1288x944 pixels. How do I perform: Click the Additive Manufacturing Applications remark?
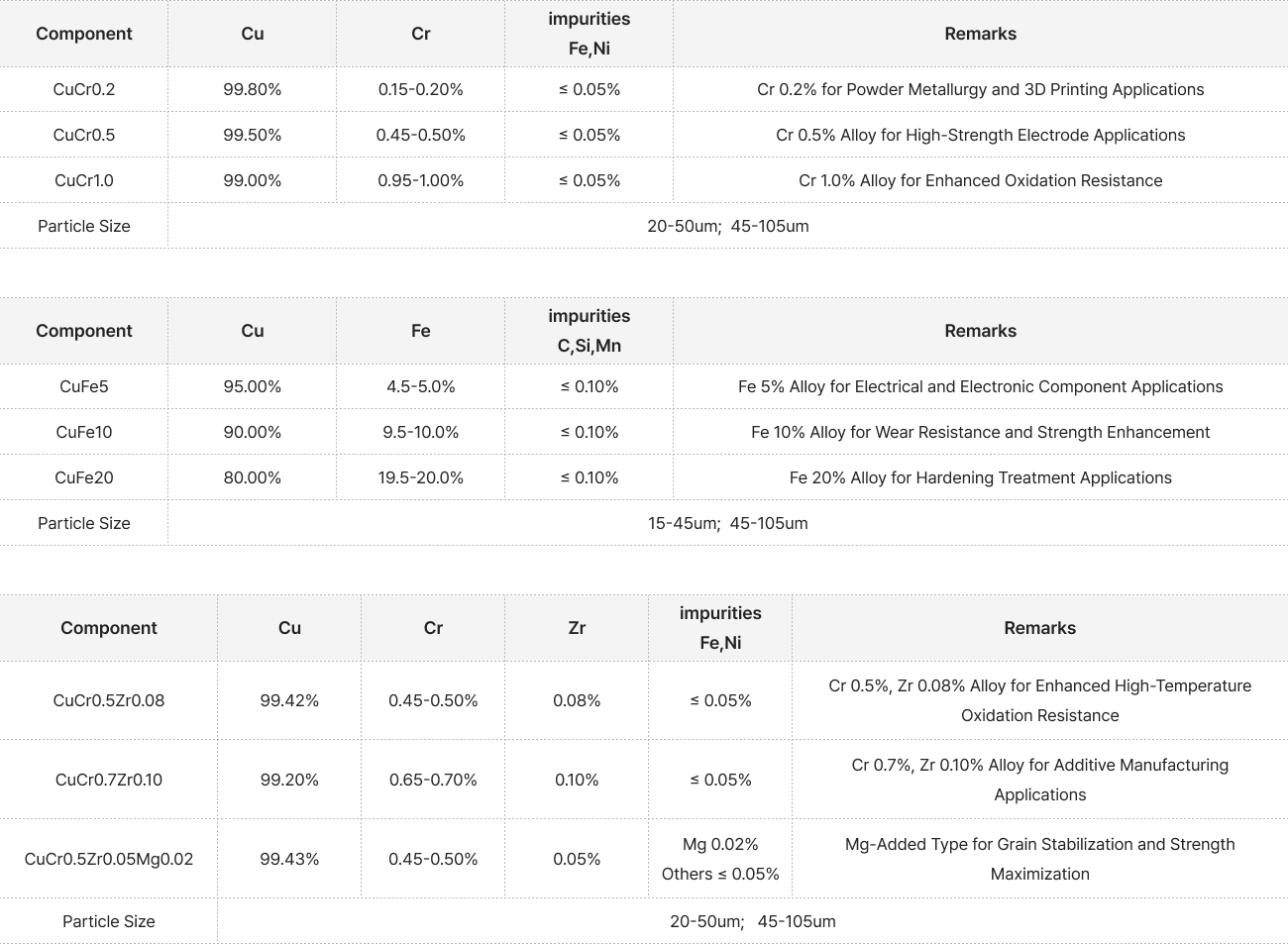pyautogui.click(x=1039, y=780)
